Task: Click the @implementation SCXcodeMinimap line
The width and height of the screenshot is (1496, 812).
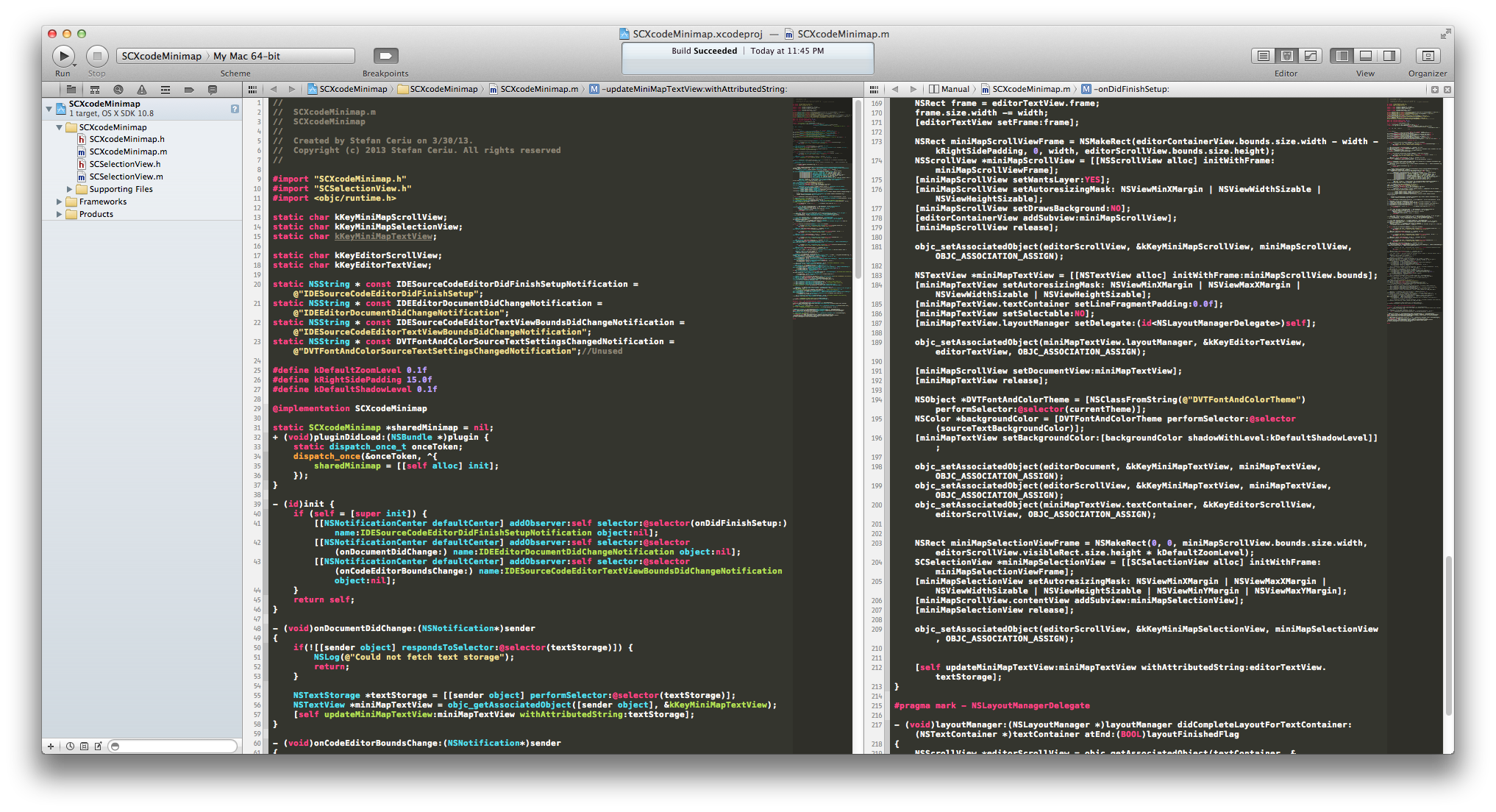Action: click(x=350, y=408)
